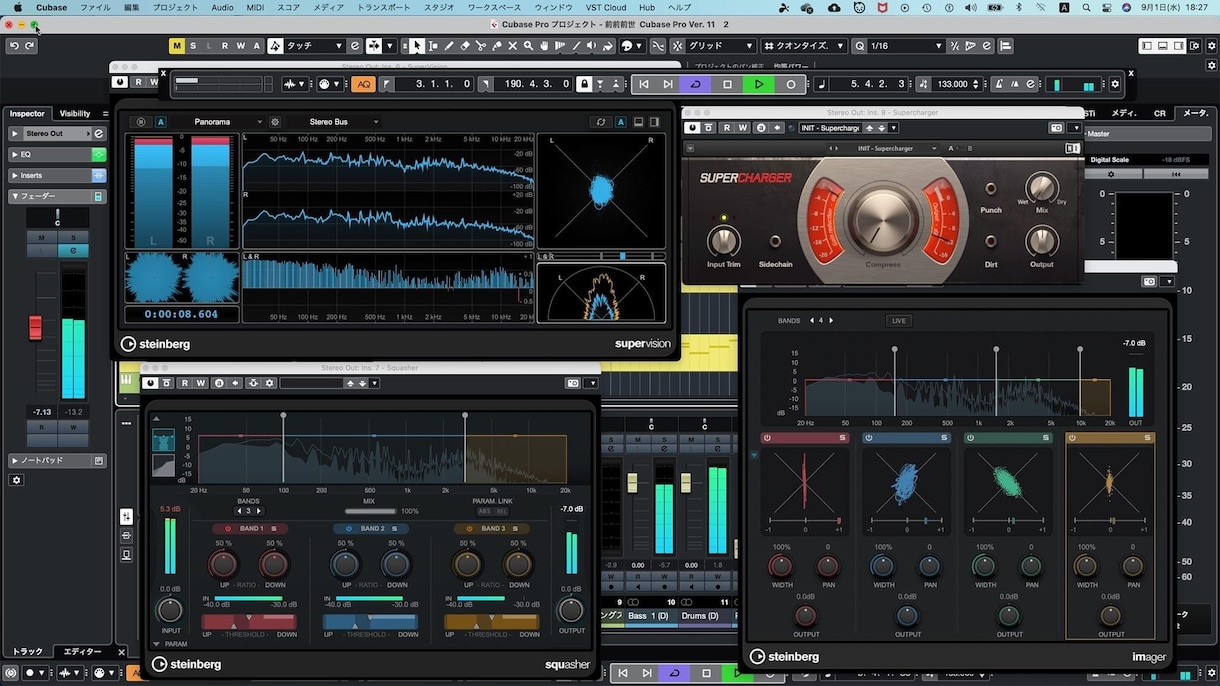Pause SuperVision measurement button

coord(140,122)
